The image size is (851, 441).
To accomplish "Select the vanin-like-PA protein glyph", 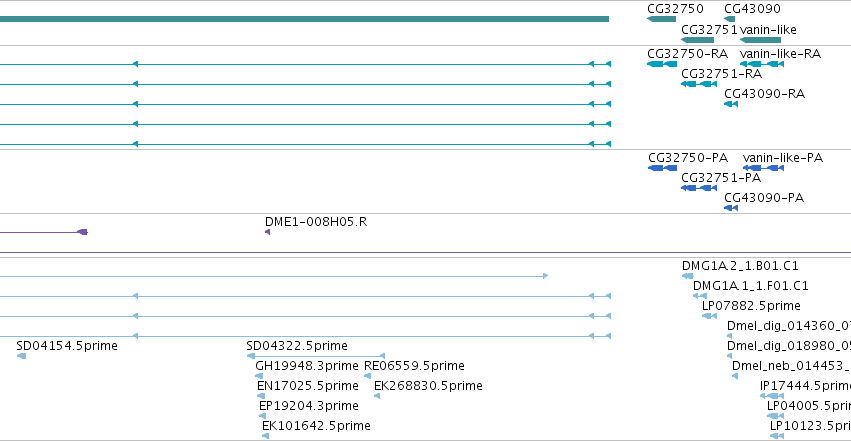I will 763,168.
